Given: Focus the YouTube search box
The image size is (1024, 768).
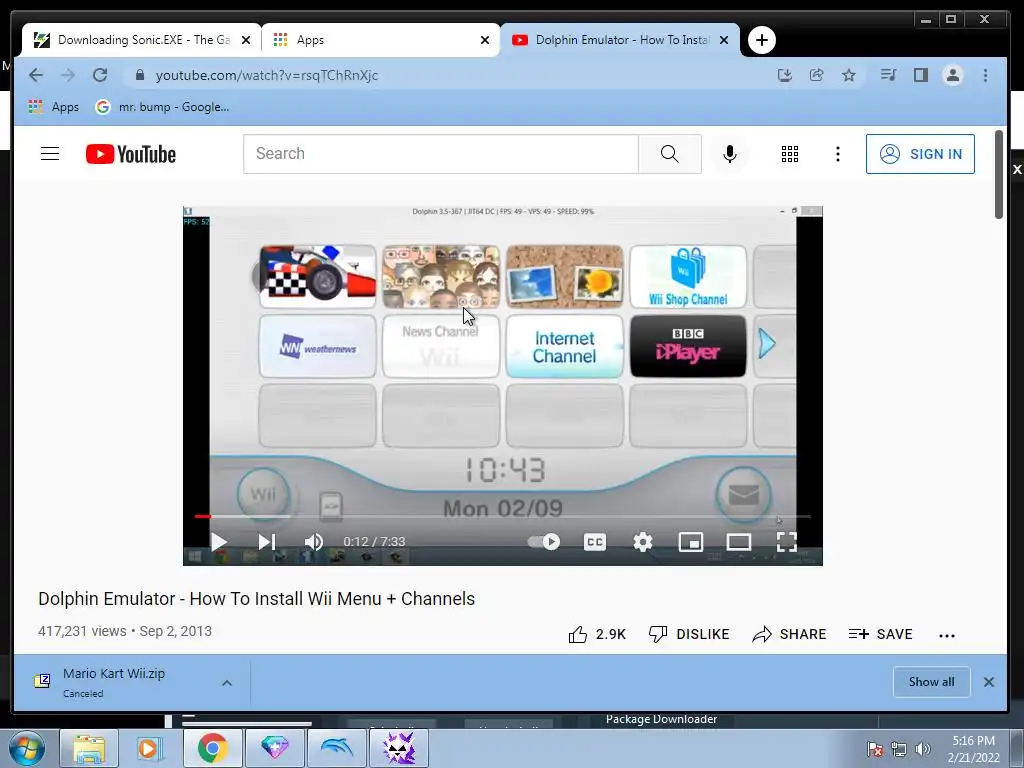Looking at the screenshot, I should click(x=440, y=153).
